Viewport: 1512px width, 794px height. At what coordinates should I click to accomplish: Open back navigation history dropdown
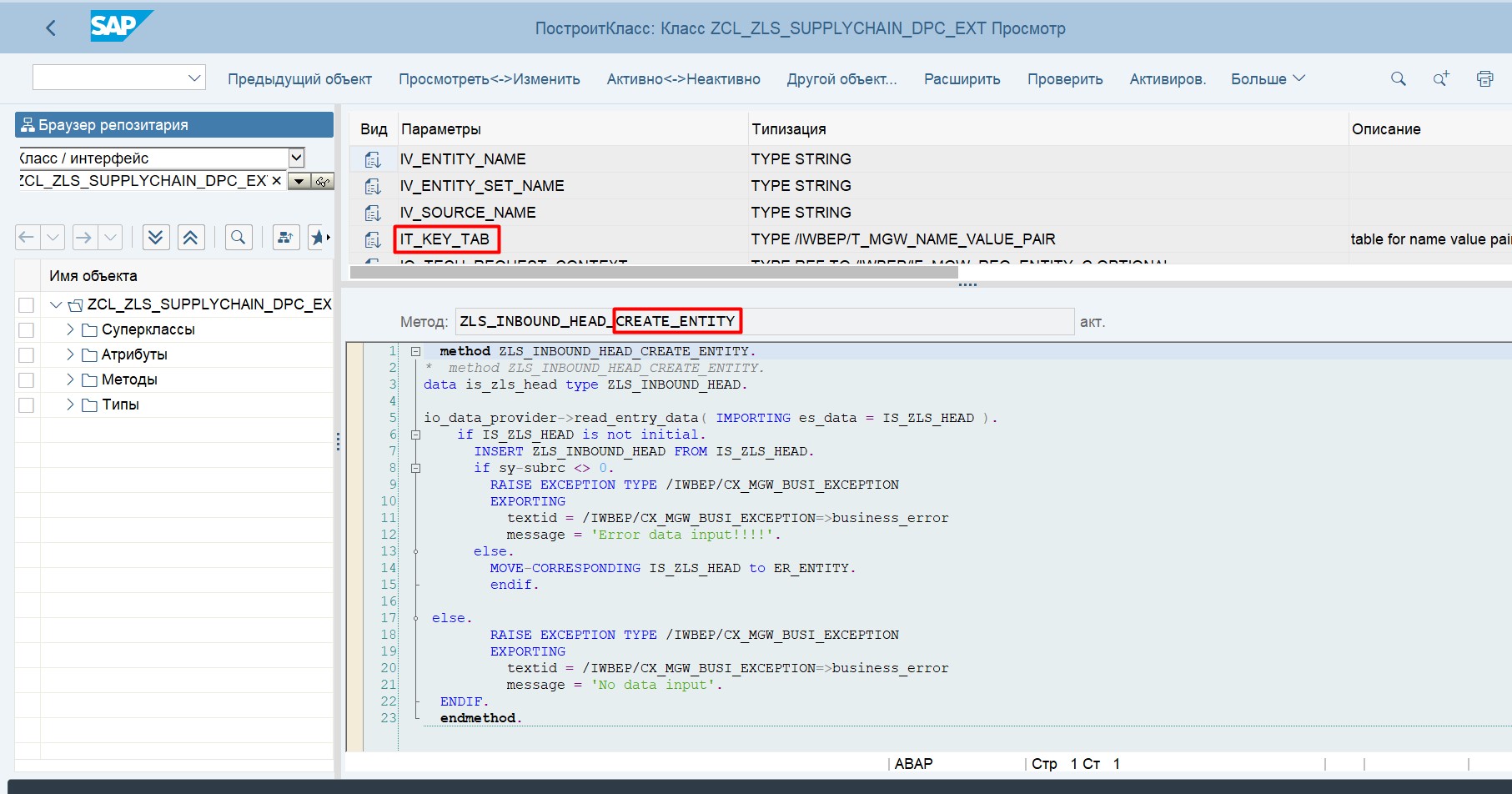(53, 238)
